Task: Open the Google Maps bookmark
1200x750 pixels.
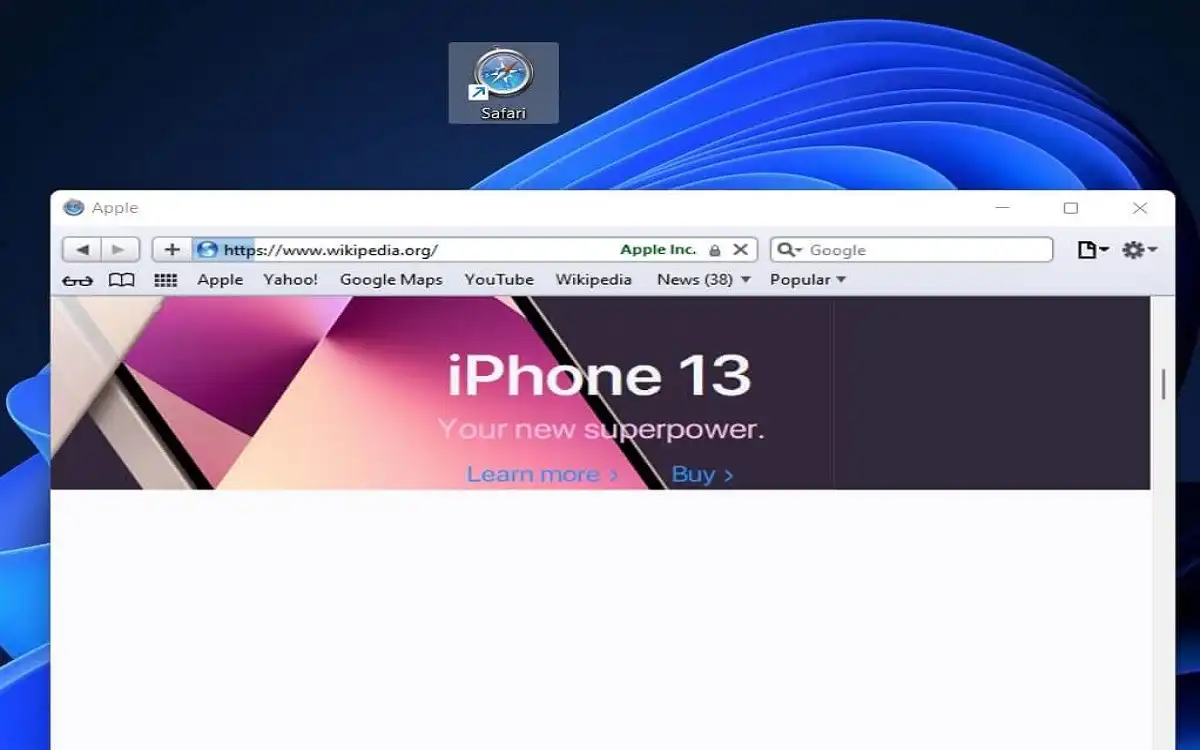Action: click(391, 280)
